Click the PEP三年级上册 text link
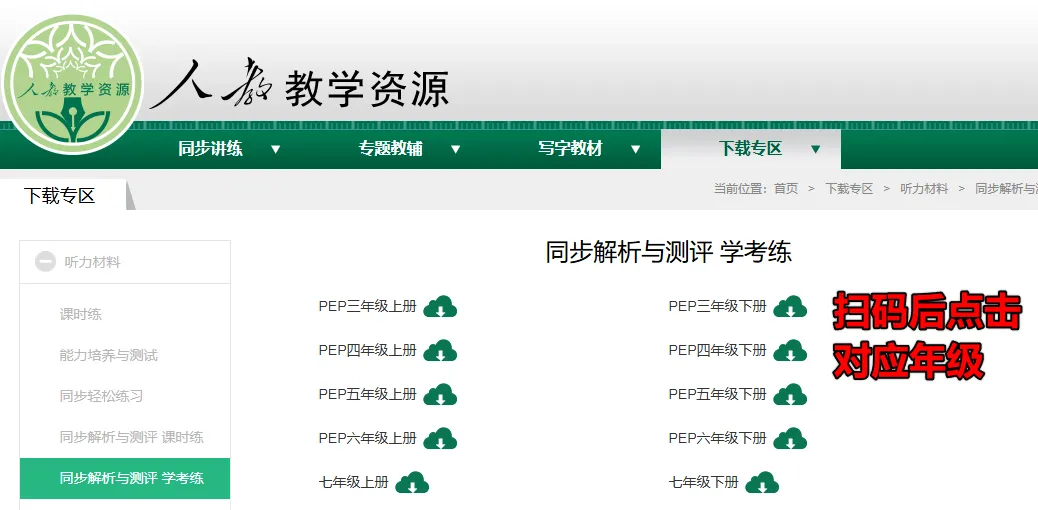The height and width of the screenshot is (510, 1038). (x=367, y=306)
